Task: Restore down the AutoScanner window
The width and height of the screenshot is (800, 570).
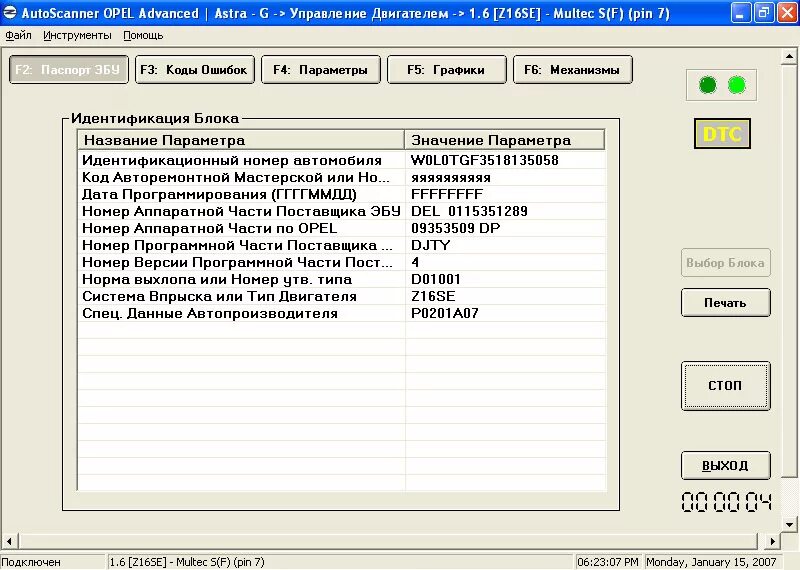Action: [x=763, y=13]
